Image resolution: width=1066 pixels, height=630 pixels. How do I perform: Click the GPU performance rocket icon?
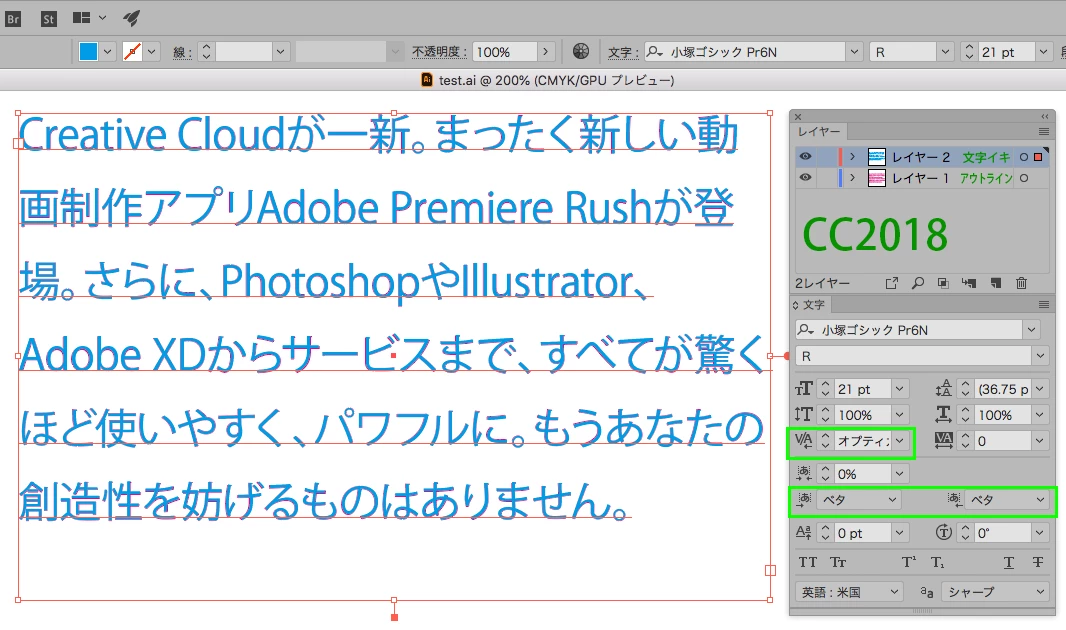coord(131,18)
